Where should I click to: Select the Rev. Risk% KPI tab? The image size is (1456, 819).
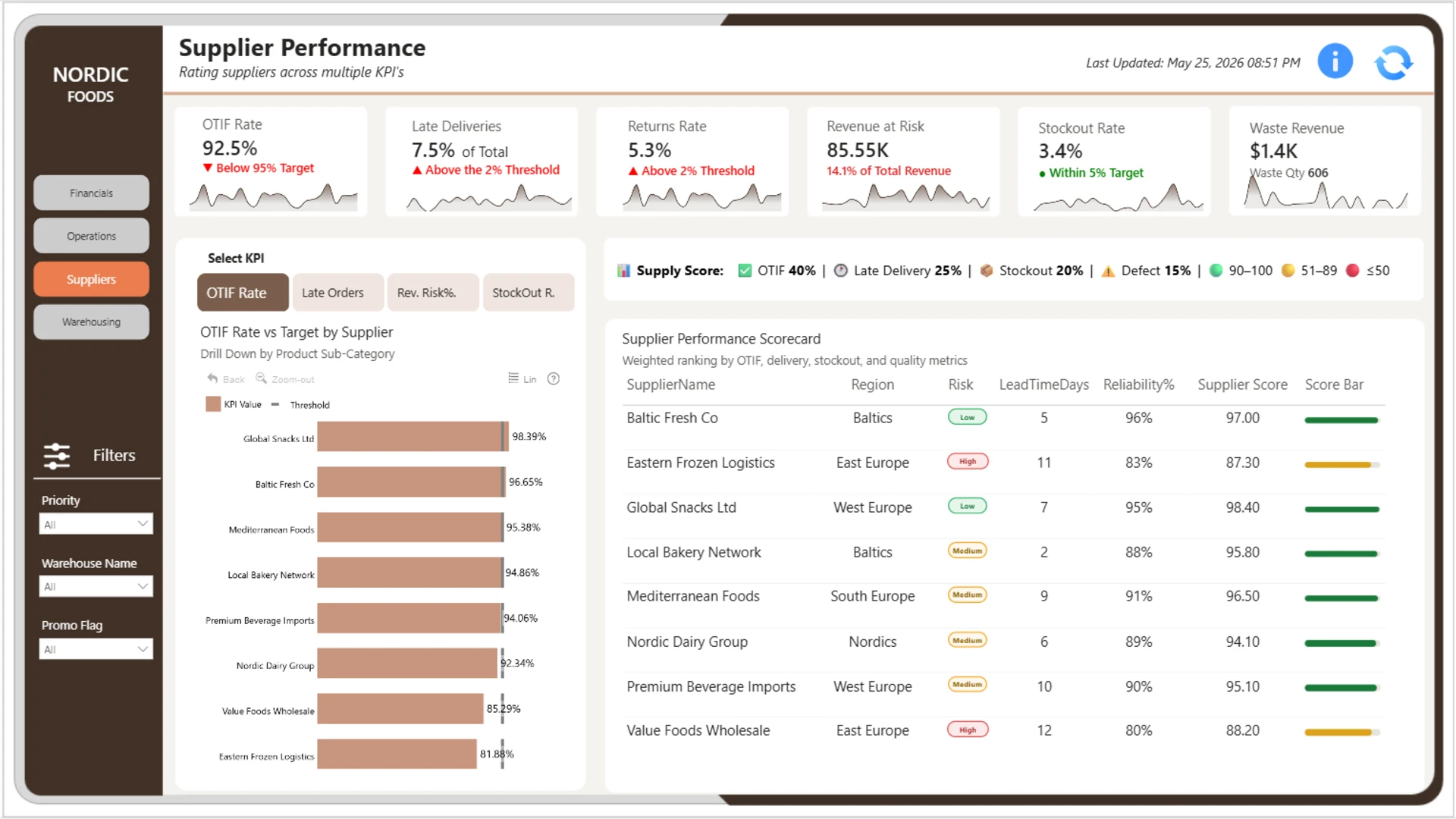[x=433, y=293]
